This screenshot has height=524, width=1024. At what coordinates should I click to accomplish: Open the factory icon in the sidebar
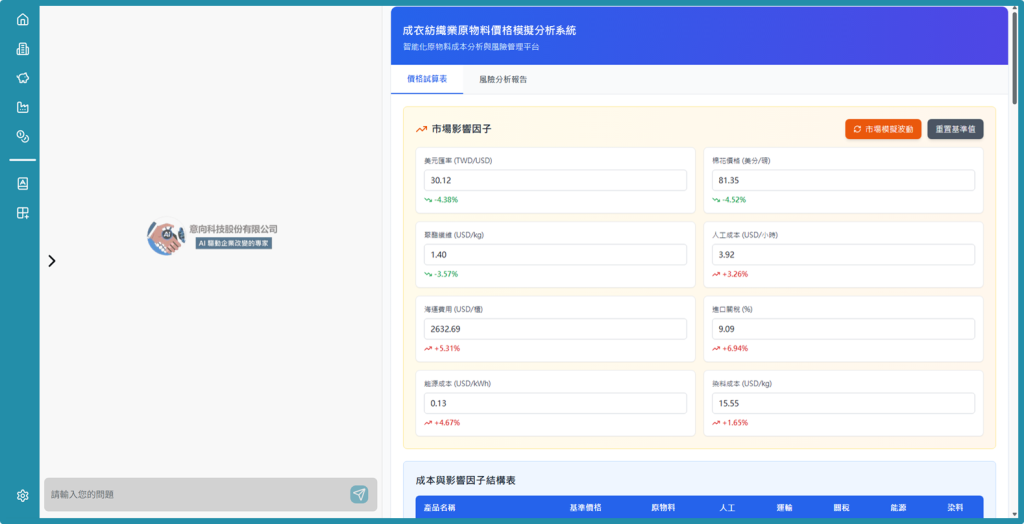point(23,107)
